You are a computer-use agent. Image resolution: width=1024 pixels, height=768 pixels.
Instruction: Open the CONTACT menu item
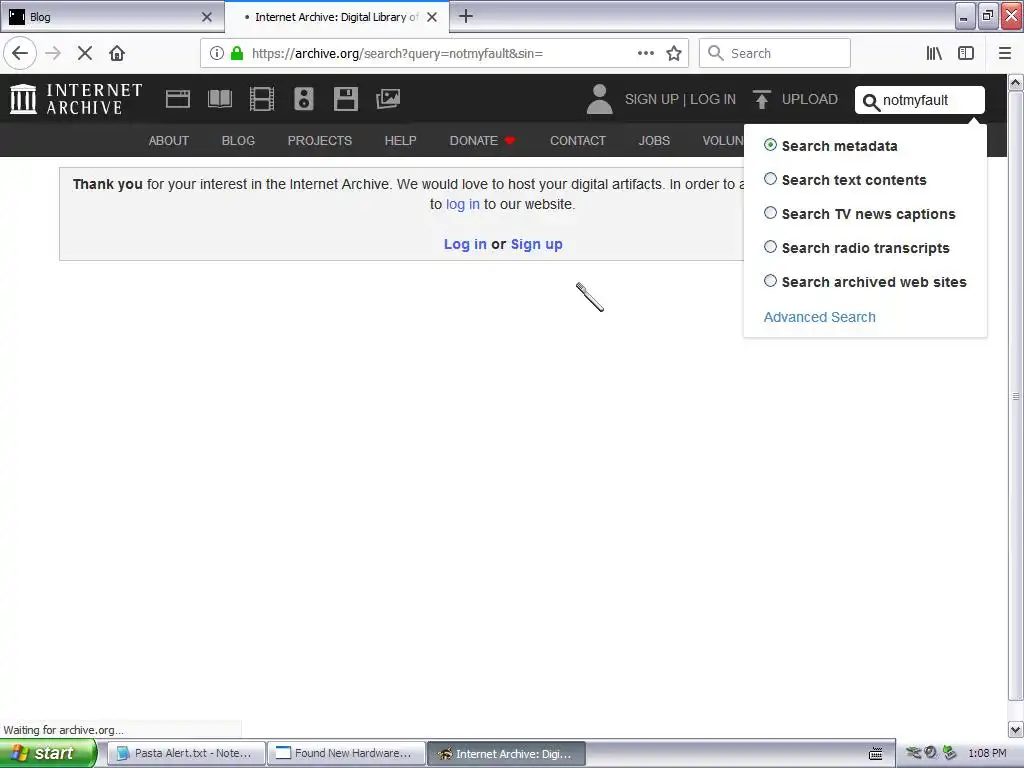[x=578, y=140]
